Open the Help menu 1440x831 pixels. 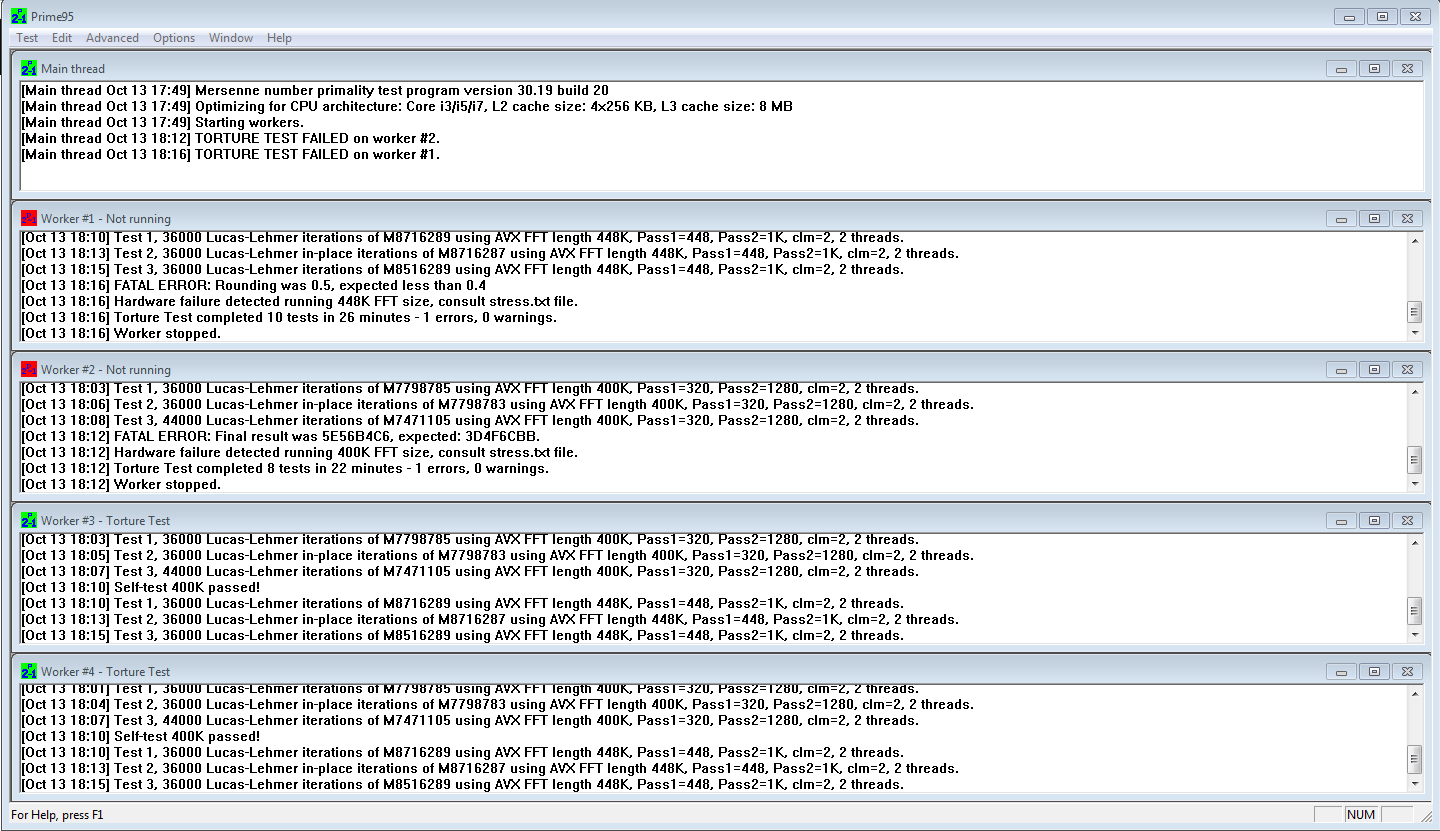click(x=279, y=38)
